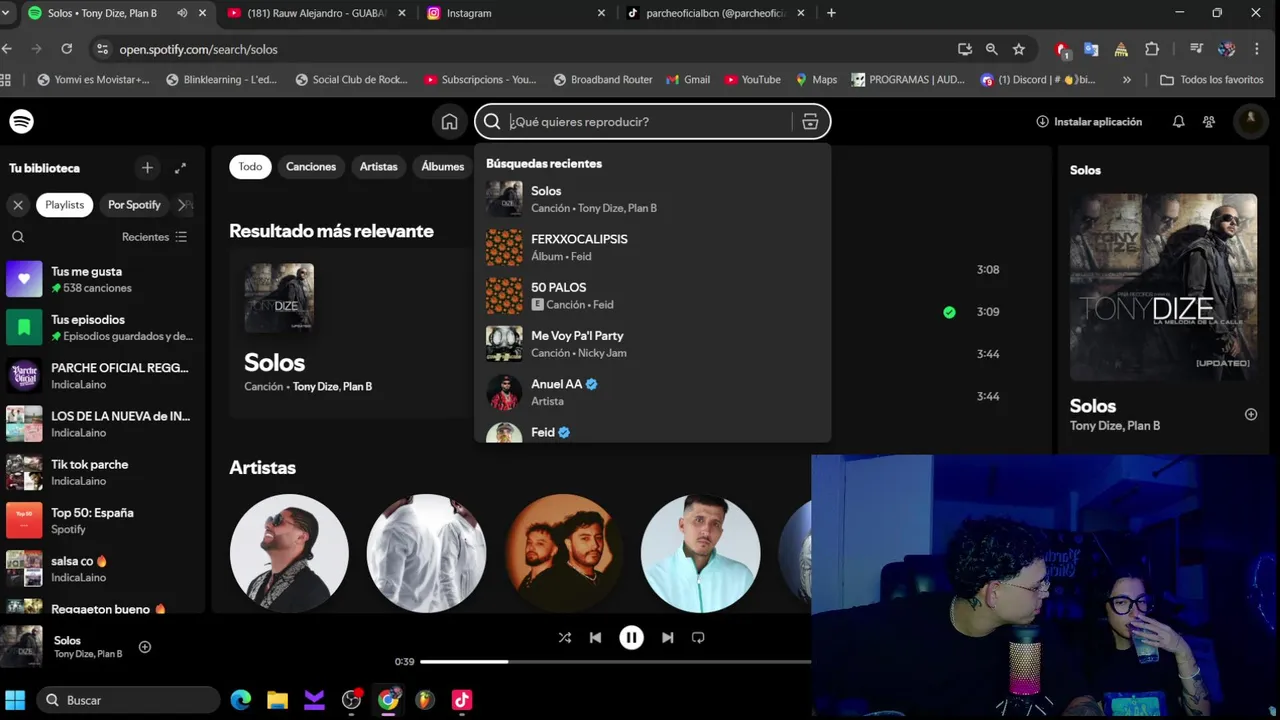Screen dimensions: 1280x720
Task: Open the user profile avatar
Action: [x=1250, y=121]
